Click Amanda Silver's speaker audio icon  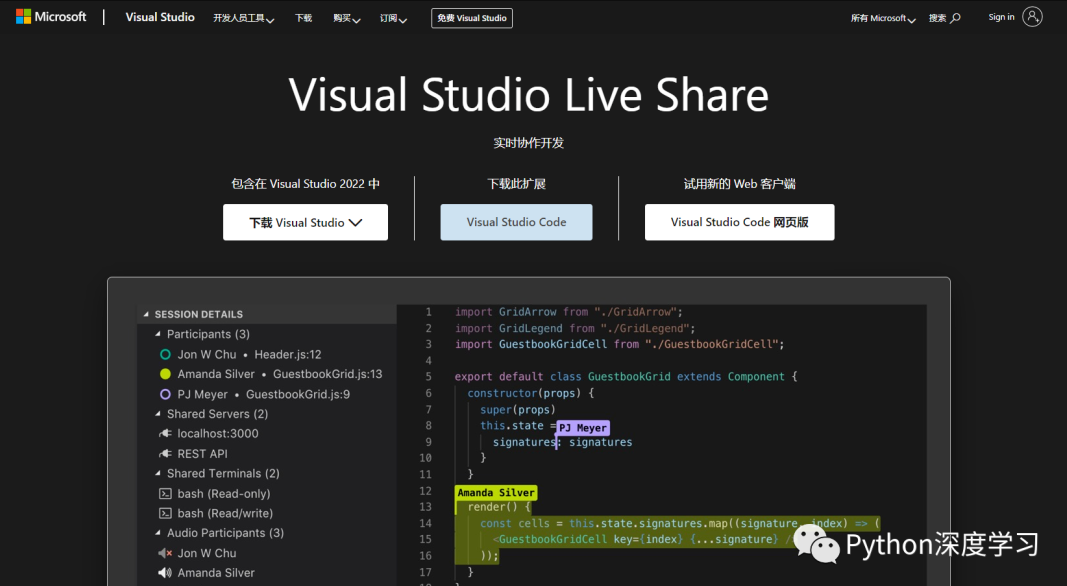pos(165,573)
